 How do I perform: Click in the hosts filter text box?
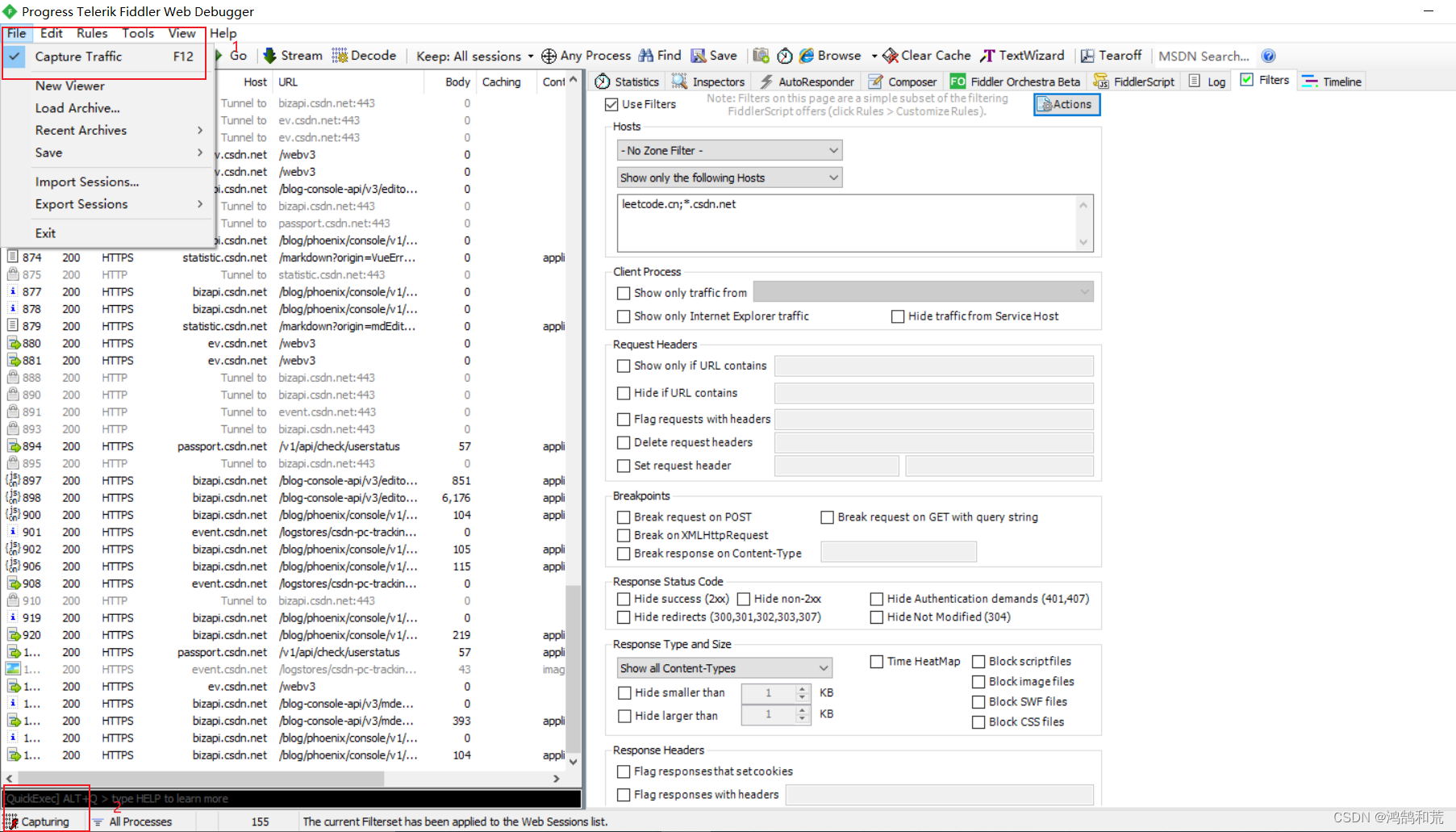[848, 223]
